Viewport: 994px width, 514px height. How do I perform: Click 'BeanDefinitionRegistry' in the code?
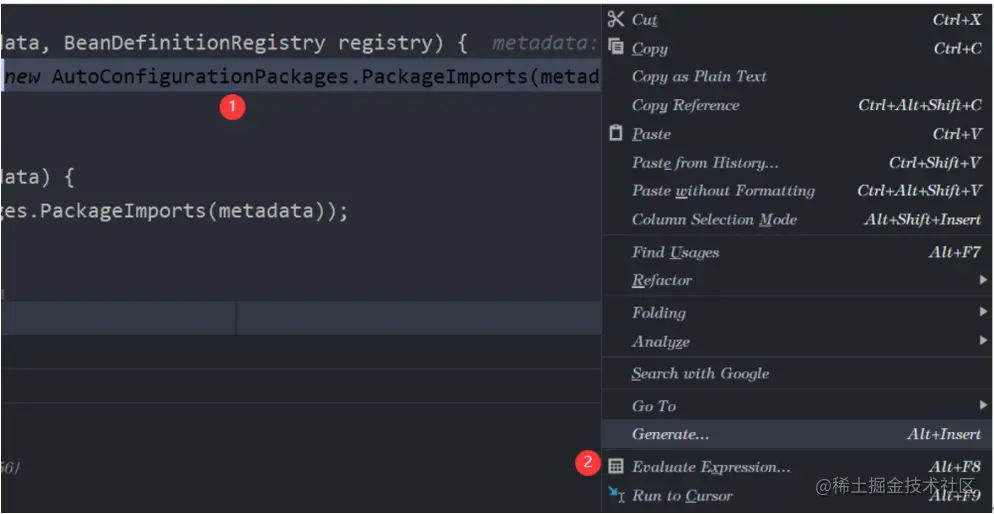(x=194, y=43)
